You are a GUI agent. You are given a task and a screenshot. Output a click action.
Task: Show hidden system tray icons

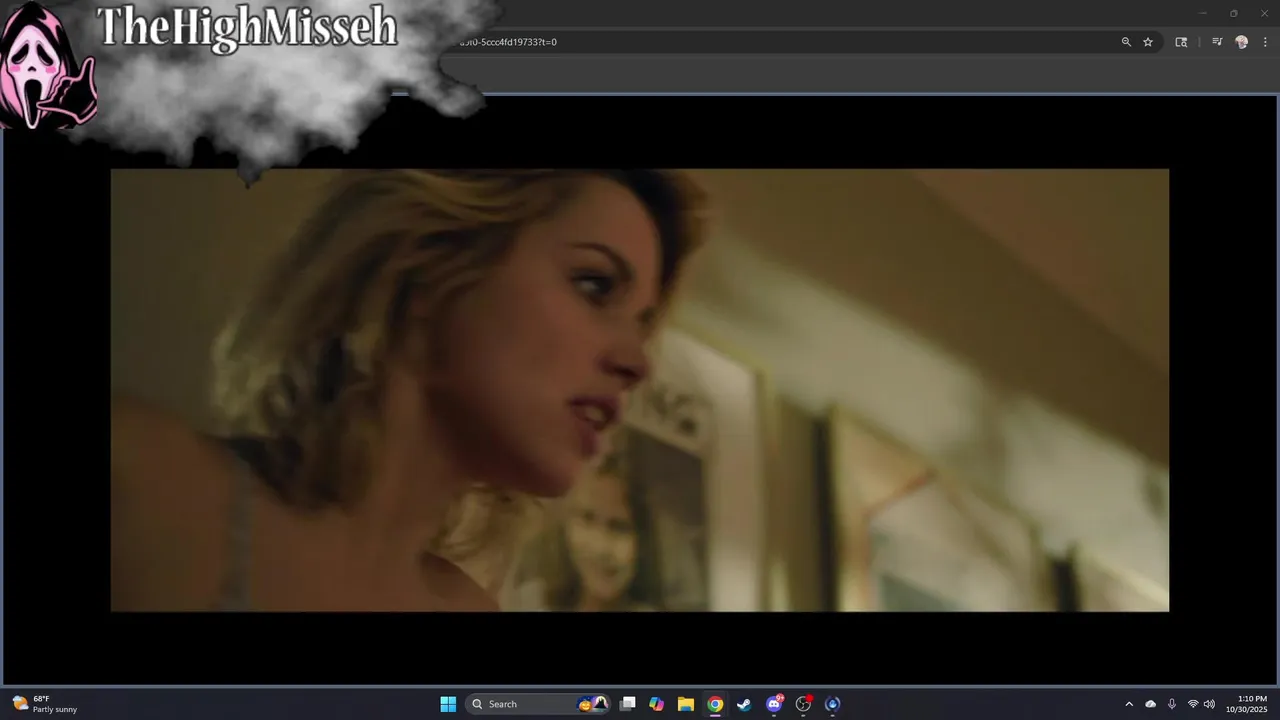pos(1129,704)
